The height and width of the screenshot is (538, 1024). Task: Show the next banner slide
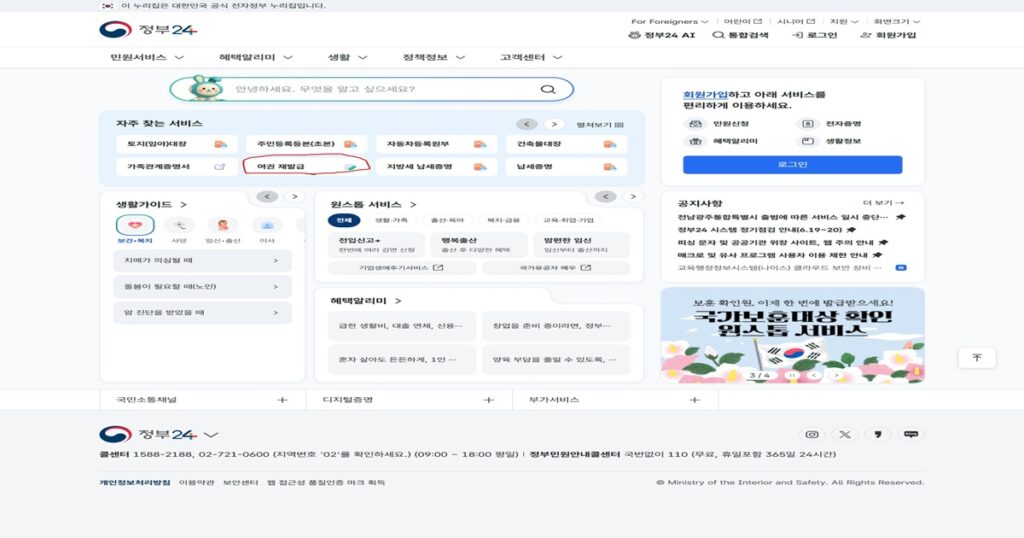coord(836,375)
